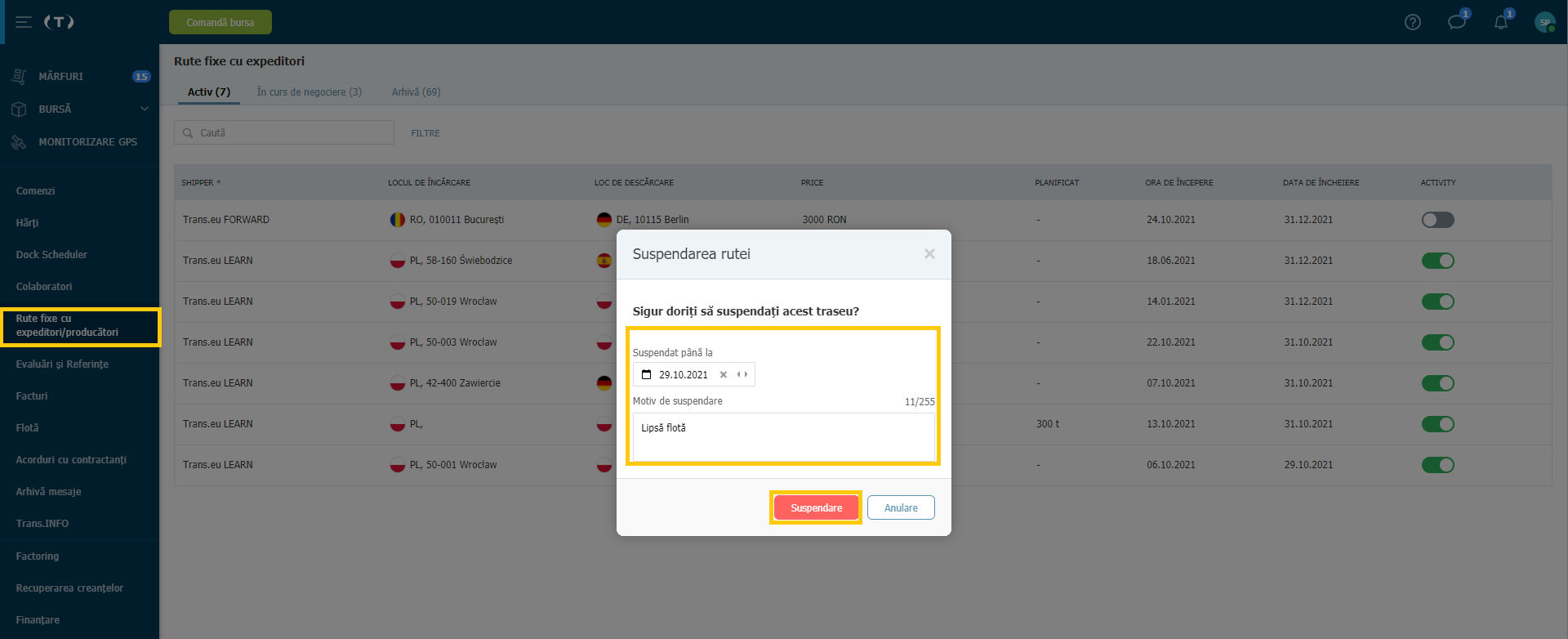Step the date with arrow control

tap(742, 374)
